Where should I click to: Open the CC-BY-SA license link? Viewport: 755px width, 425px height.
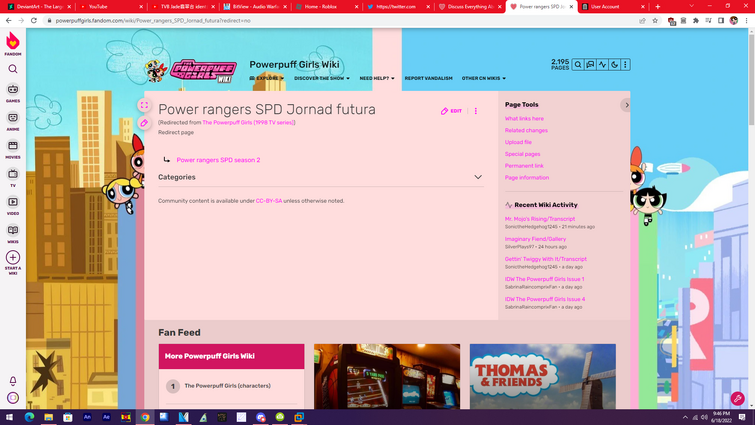(x=269, y=201)
